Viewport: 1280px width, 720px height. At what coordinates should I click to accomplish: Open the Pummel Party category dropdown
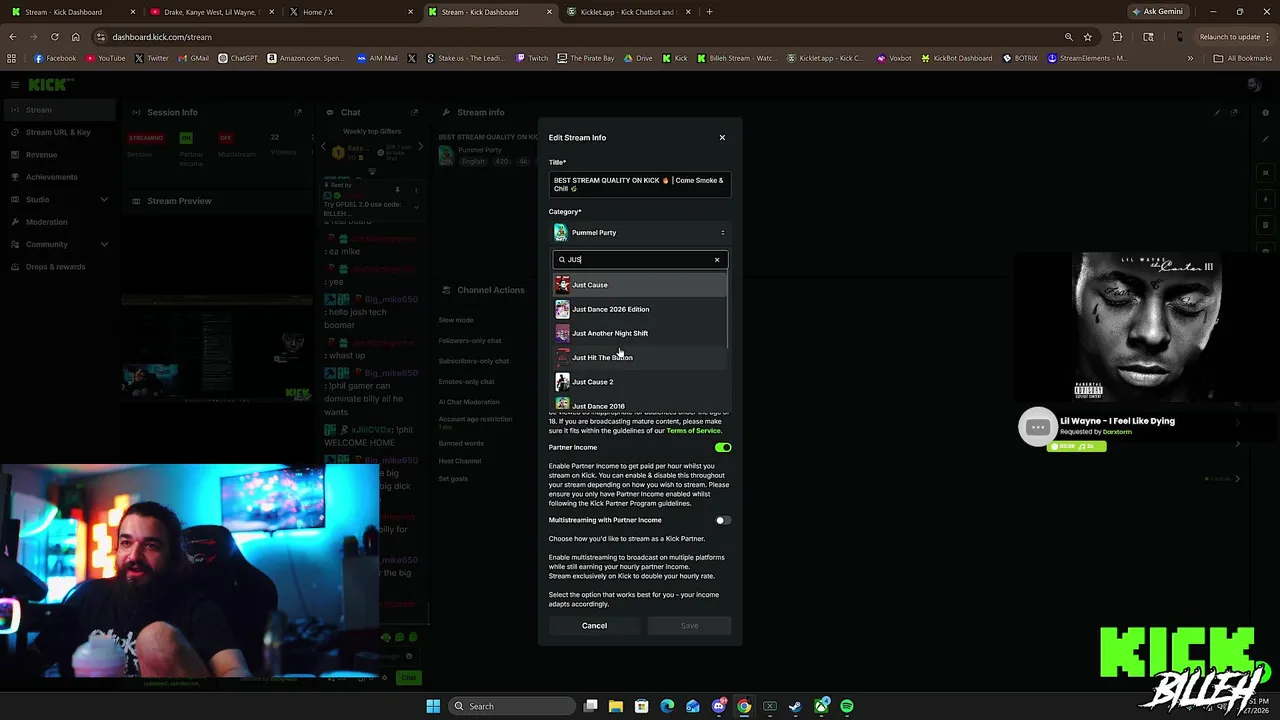coord(640,233)
